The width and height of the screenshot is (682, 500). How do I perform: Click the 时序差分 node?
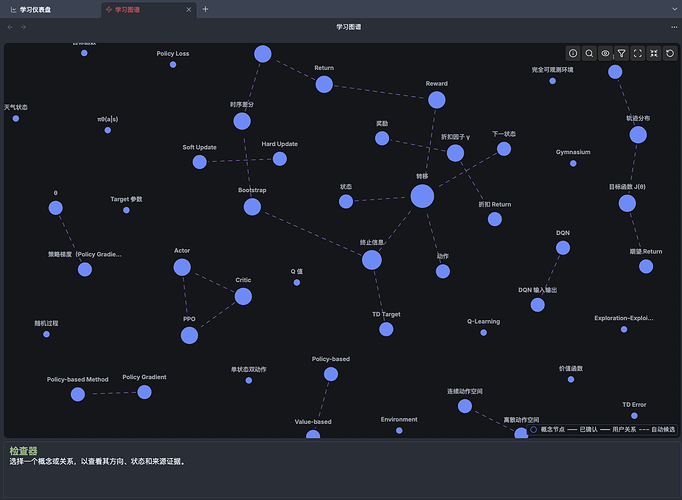click(242, 121)
